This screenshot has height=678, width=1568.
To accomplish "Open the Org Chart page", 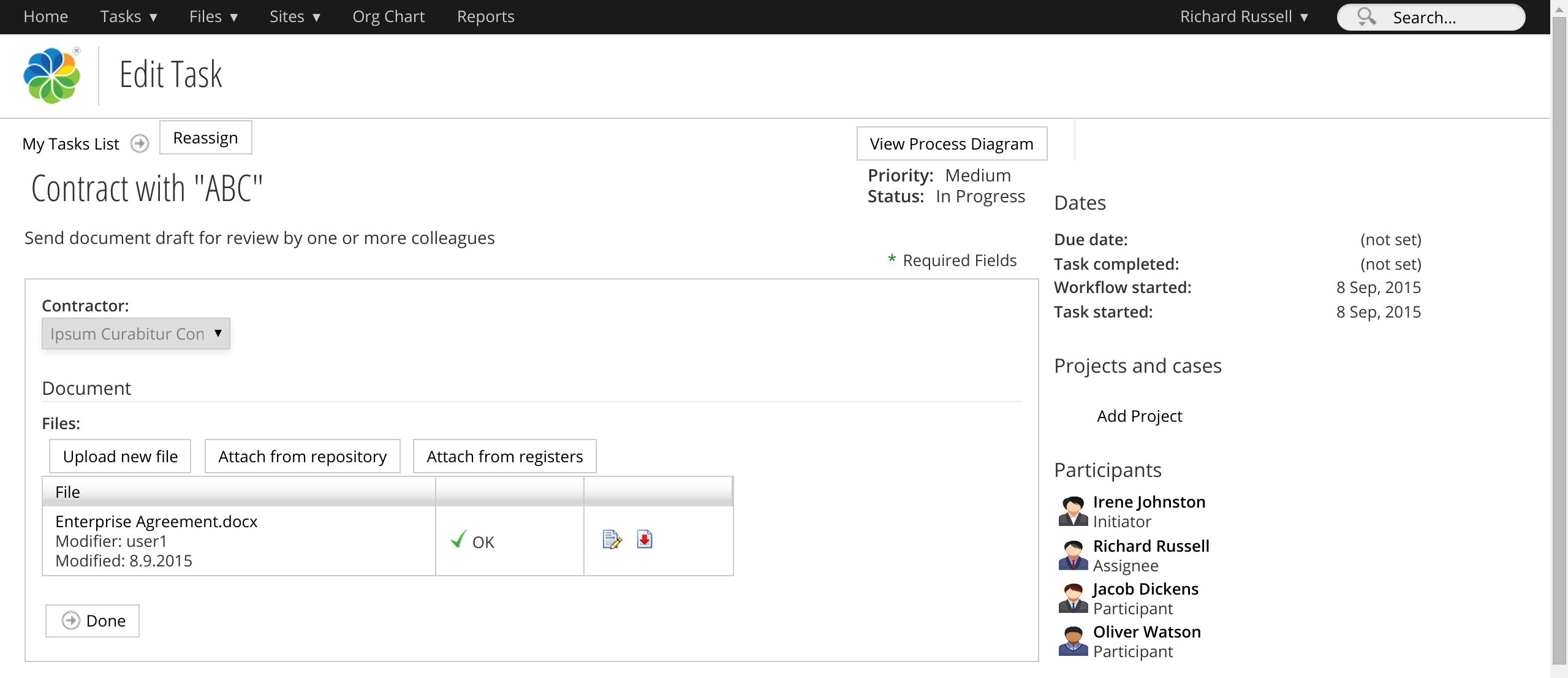I will [x=388, y=17].
